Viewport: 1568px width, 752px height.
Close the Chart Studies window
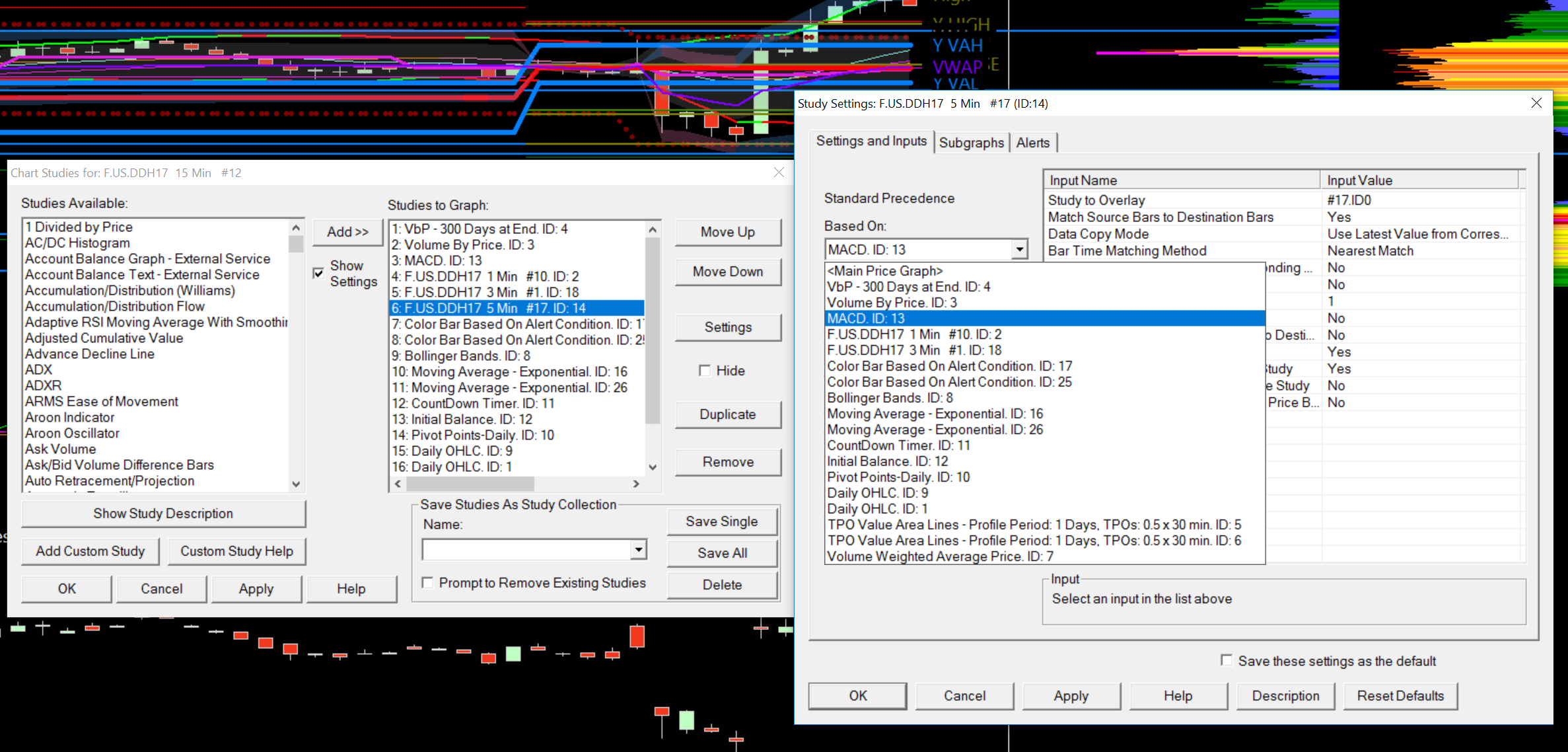pos(779,172)
